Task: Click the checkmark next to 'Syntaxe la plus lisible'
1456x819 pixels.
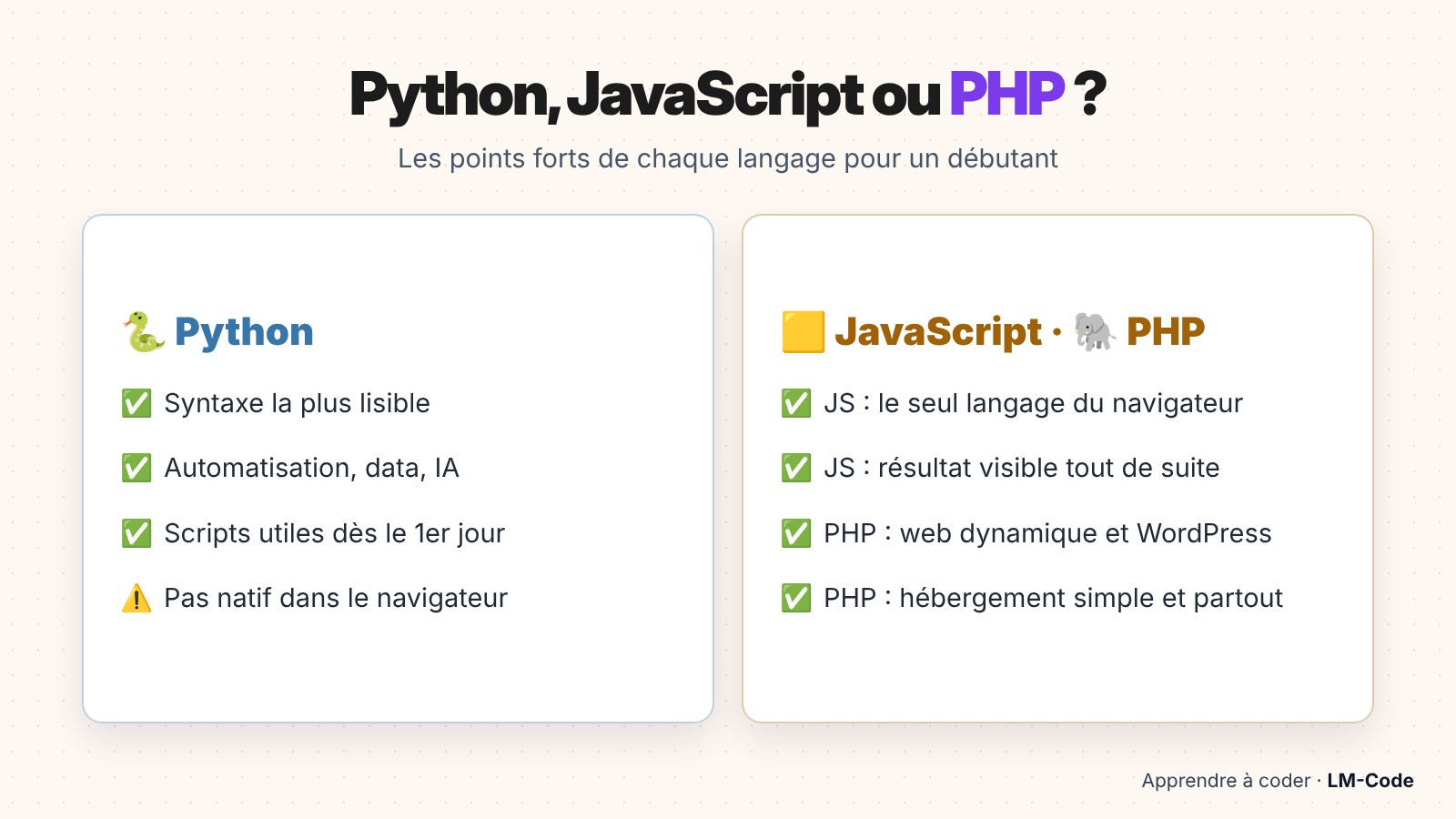Action: [x=136, y=403]
